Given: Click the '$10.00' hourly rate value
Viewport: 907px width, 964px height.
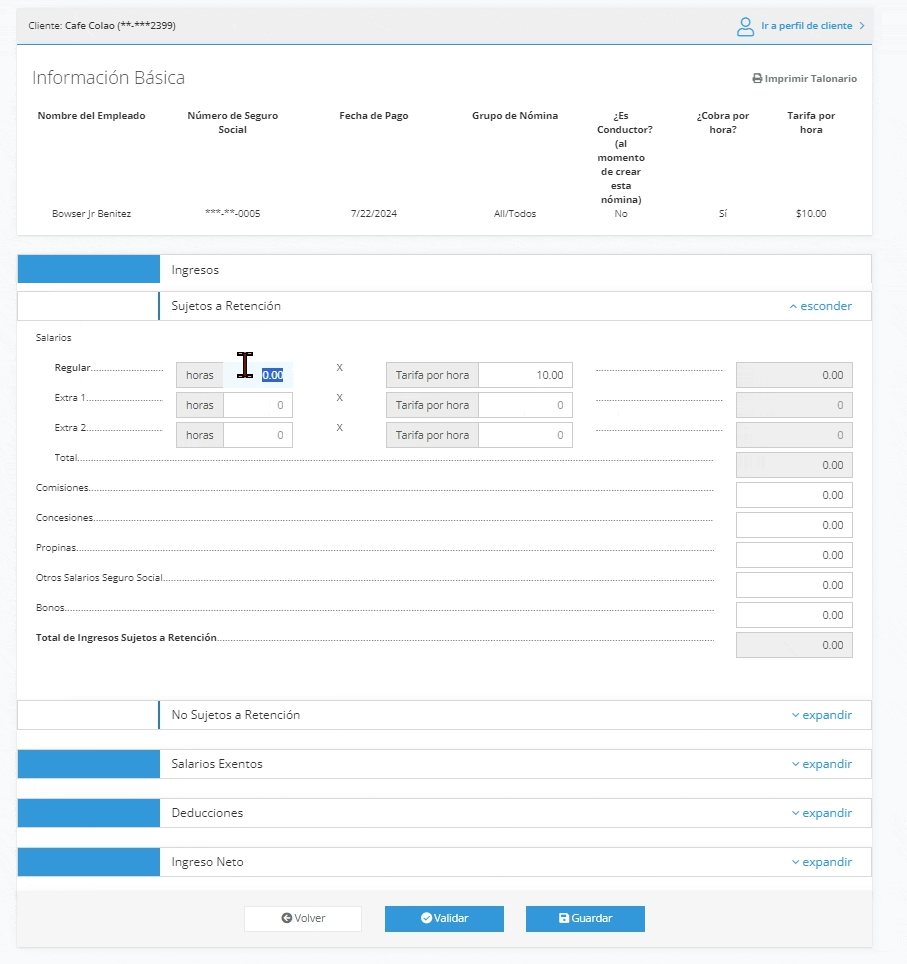Looking at the screenshot, I should 811,213.
